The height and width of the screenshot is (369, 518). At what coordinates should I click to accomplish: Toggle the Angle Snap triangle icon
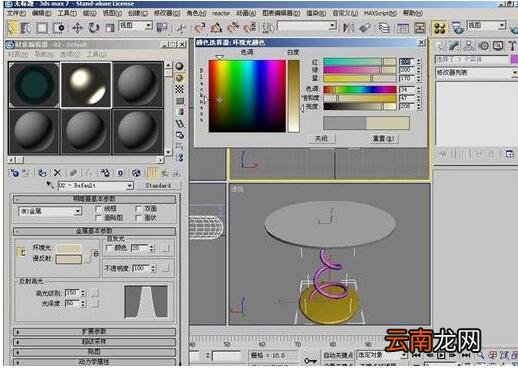pos(217,27)
